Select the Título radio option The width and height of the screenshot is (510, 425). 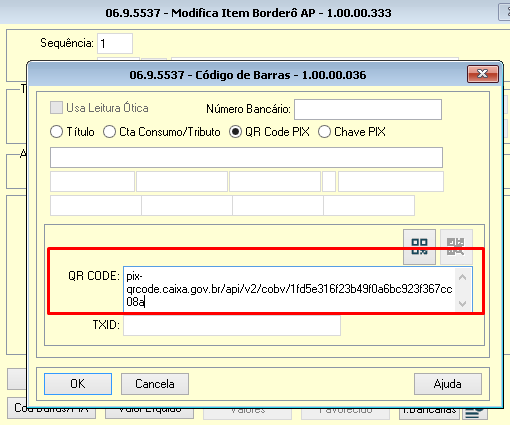tap(56, 132)
